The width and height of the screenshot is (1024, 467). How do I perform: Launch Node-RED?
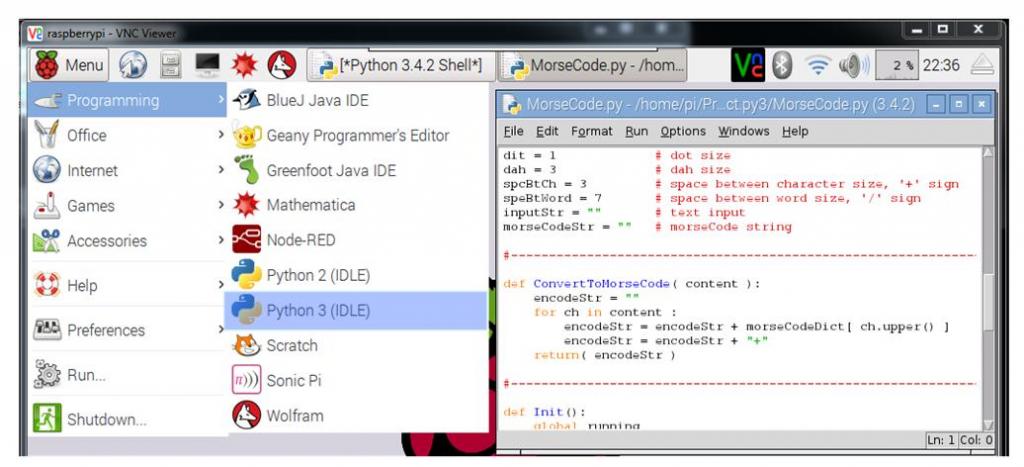357,240
